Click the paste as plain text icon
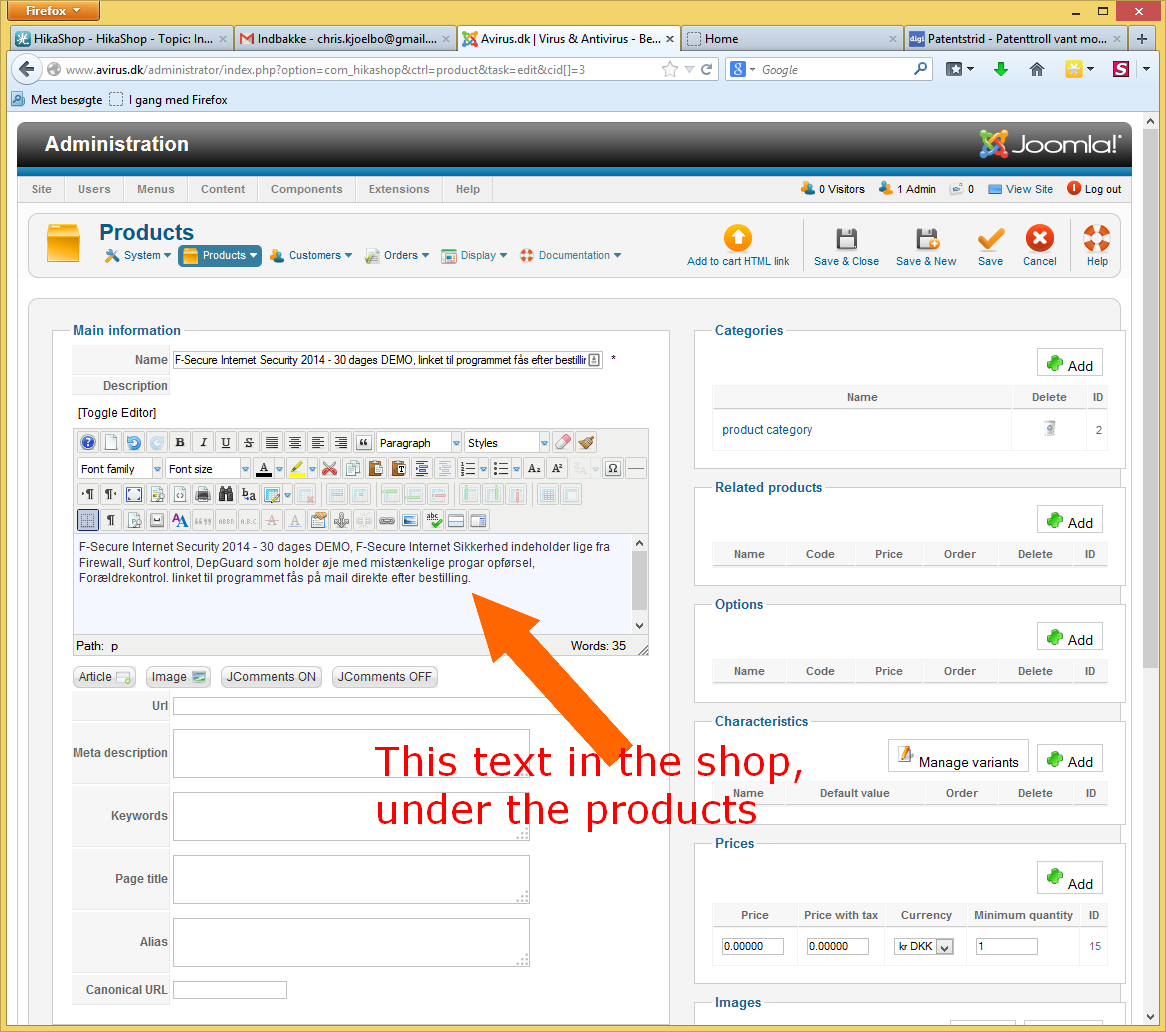 pos(399,469)
